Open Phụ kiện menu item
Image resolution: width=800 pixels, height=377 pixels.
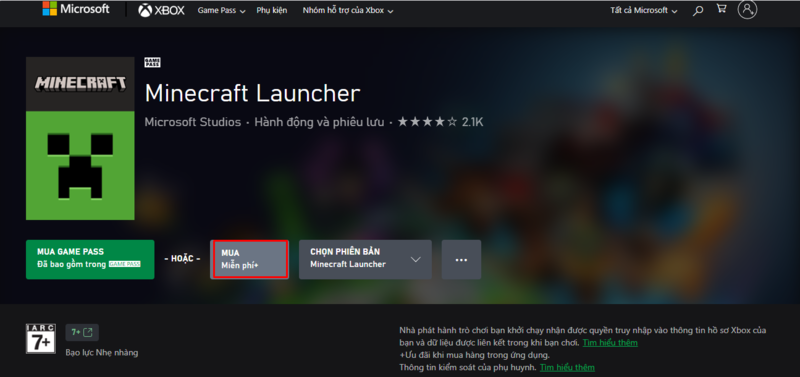point(272,10)
